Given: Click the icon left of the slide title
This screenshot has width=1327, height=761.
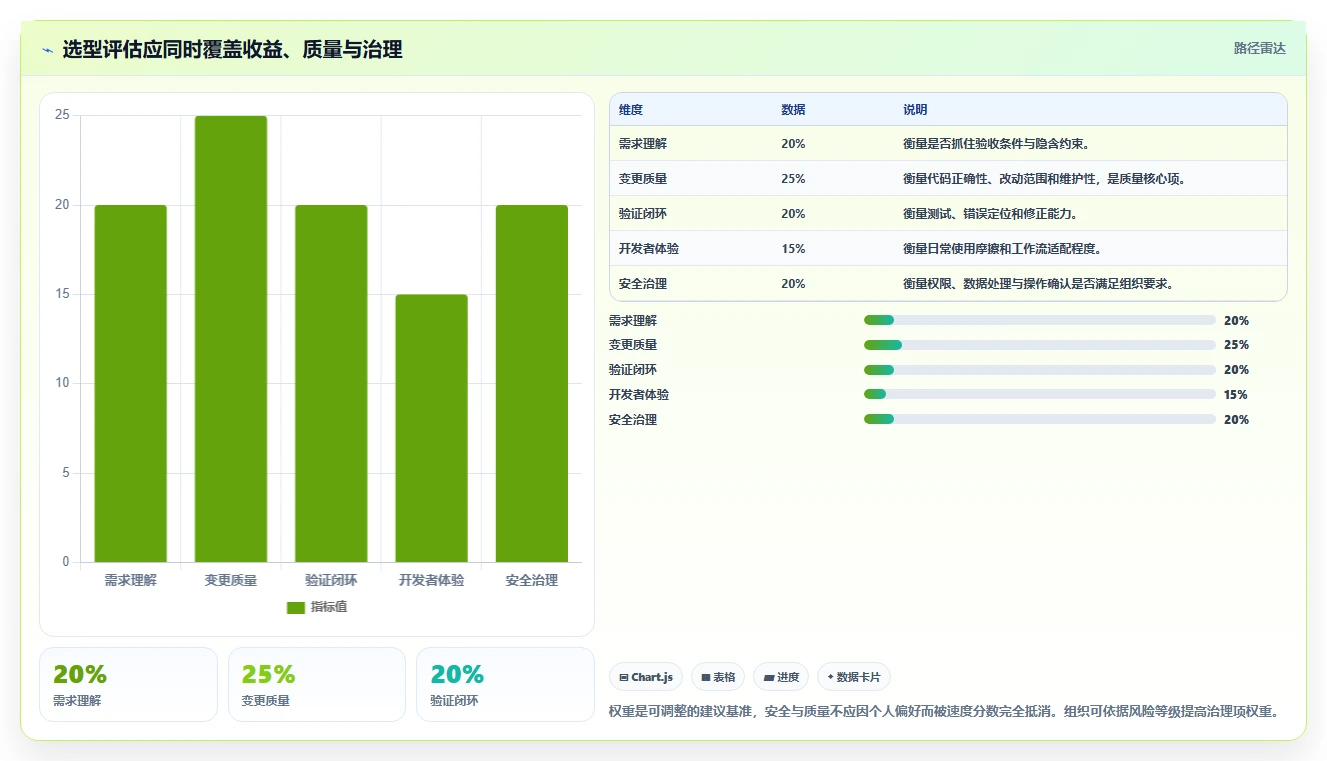Looking at the screenshot, I should (x=47, y=50).
